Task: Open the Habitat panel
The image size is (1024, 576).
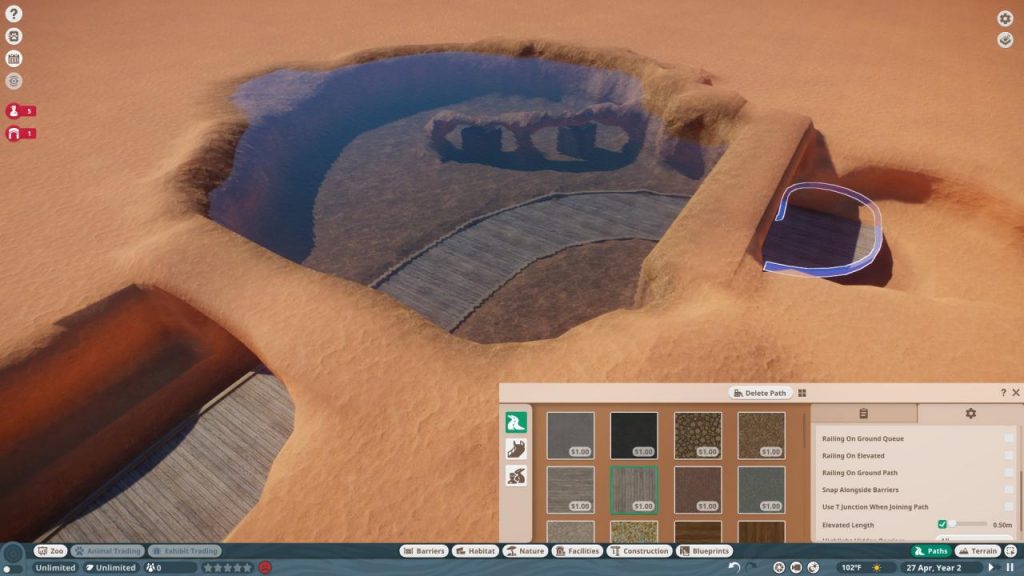Action: (x=474, y=550)
